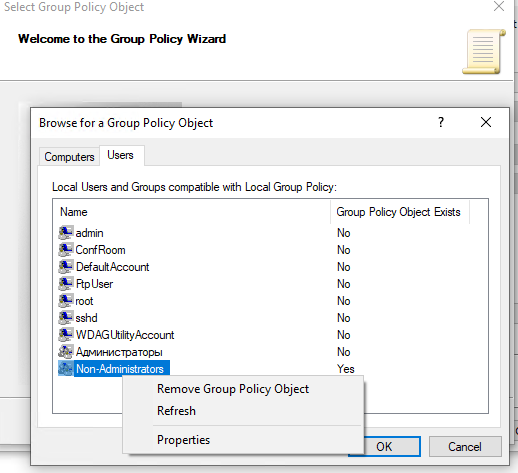
Task: Select the ConfRoom entry
Action: click(100, 250)
